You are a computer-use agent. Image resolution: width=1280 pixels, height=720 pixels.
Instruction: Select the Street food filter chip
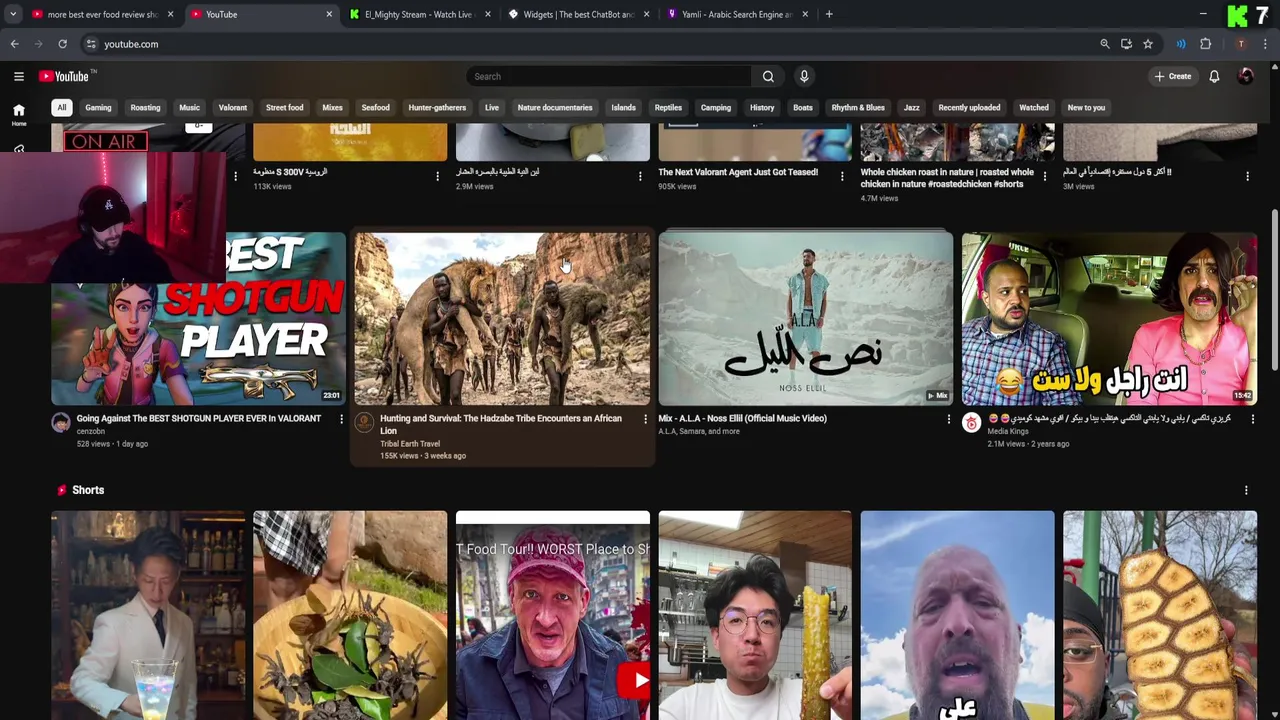[285, 107]
